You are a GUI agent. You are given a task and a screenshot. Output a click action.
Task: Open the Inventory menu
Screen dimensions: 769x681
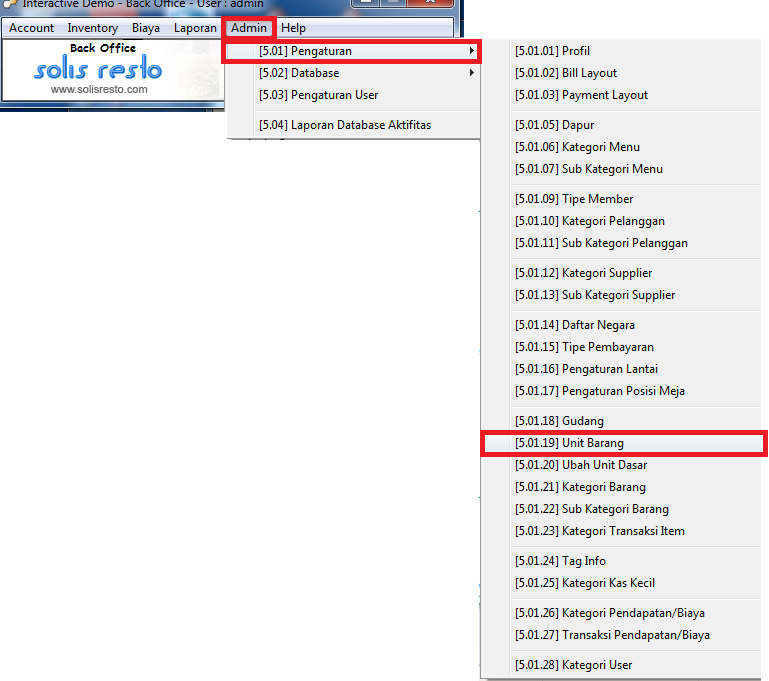click(x=92, y=28)
